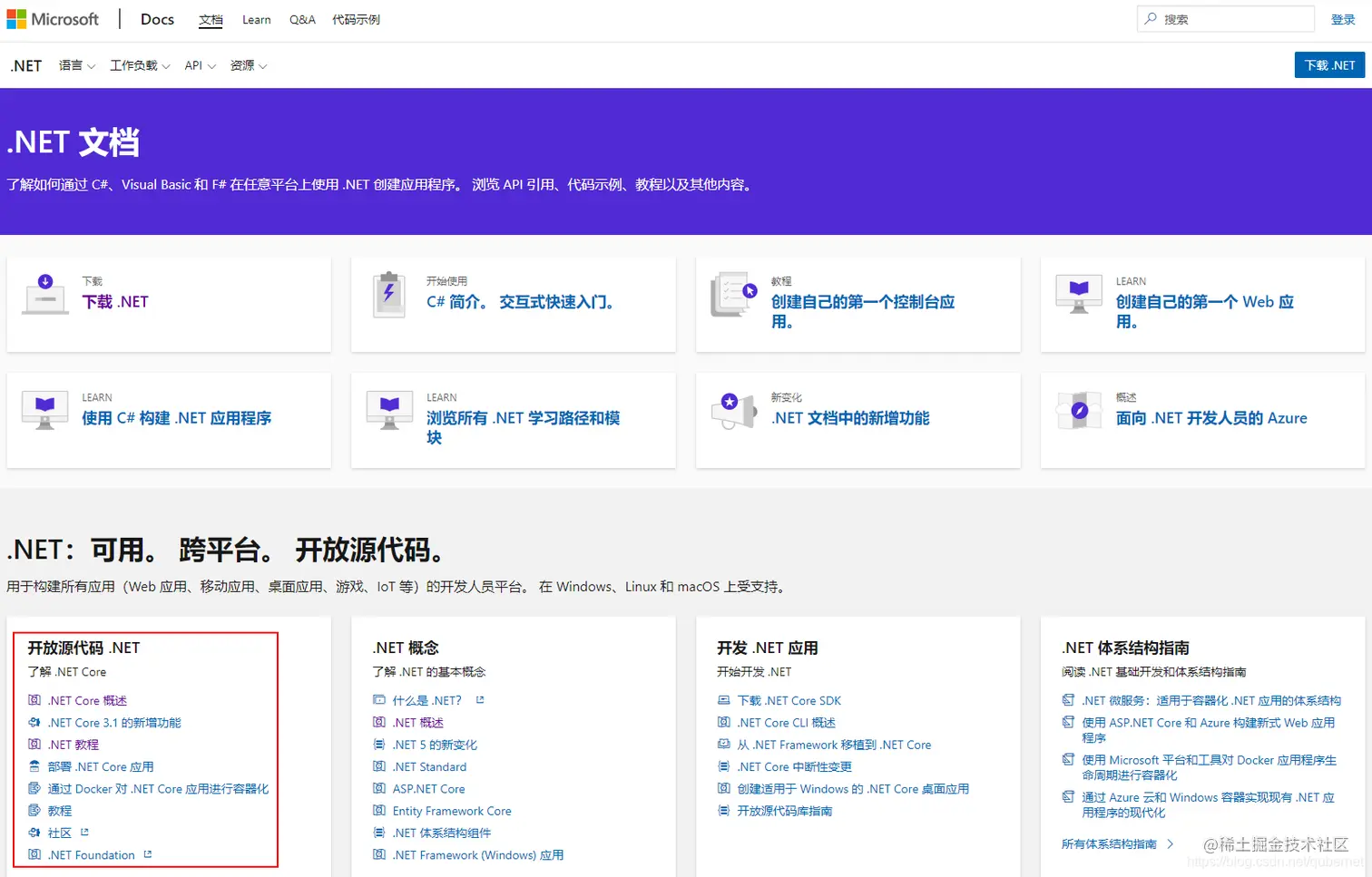Open .NET Core 中断性变更 link
This screenshot has height=877, width=1372.
795,766
